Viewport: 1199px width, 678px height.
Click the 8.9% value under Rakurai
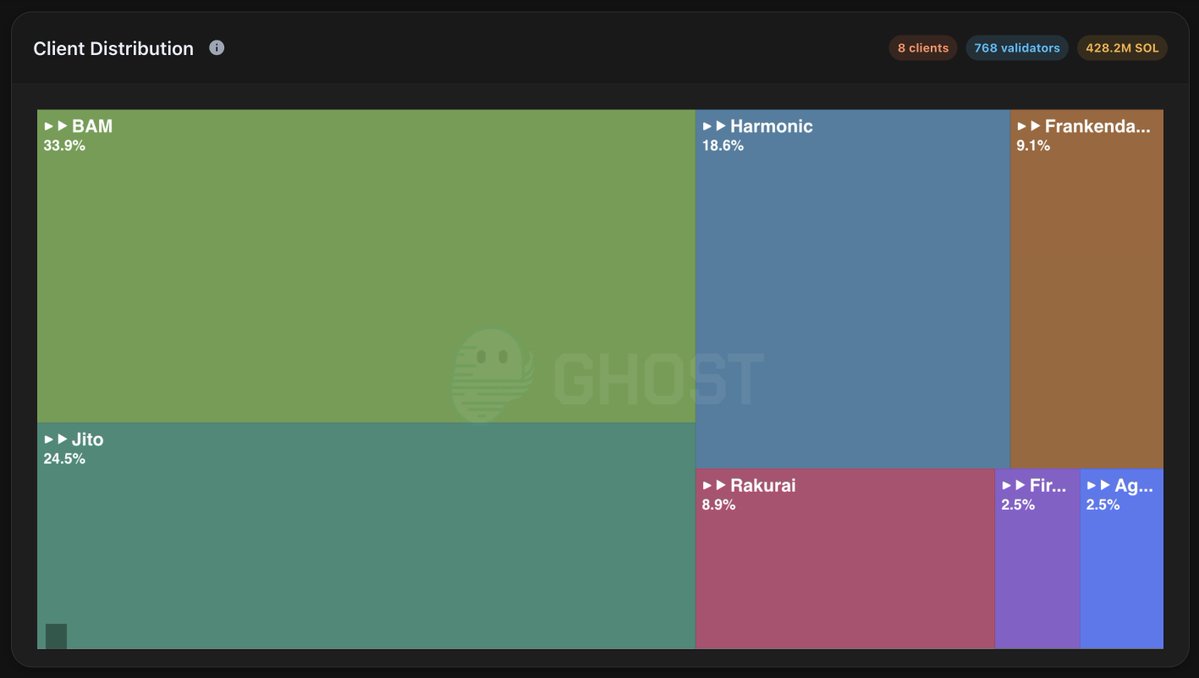719,505
